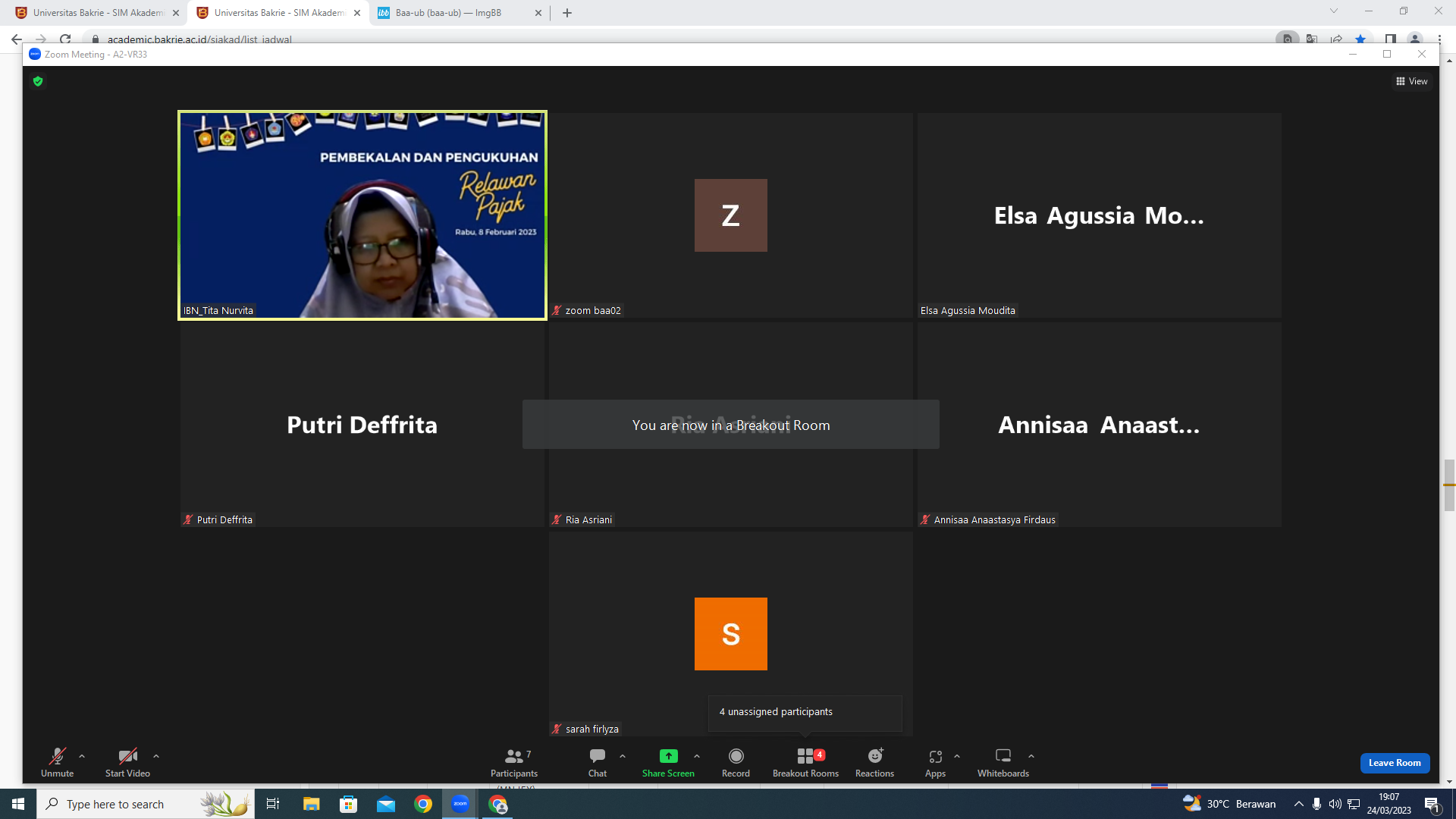Click Putri Deffrita name label

[224, 519]
